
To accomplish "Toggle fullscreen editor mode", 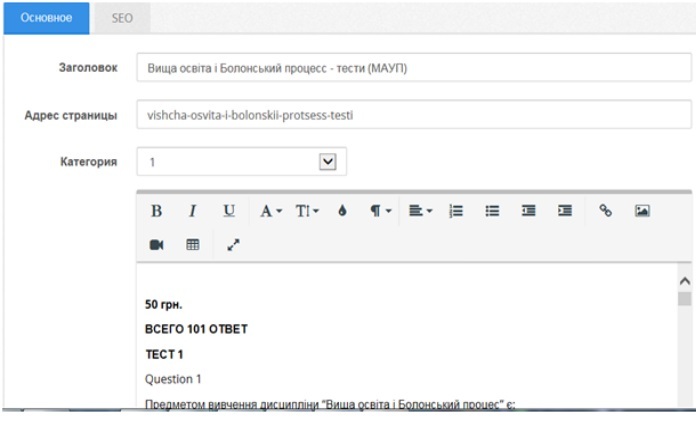I will coord(233,244).
